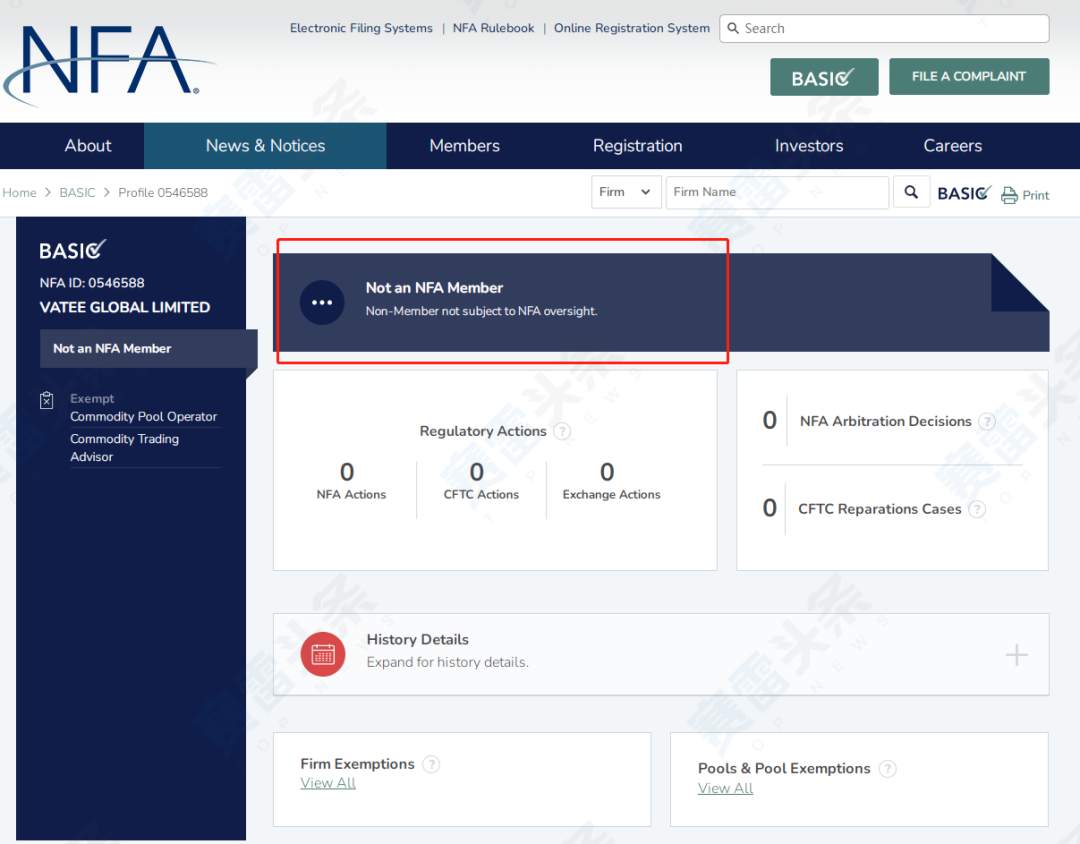Click the red calendar icon in History Details
This screenshot has height=844, width=1080.
click(322, 654)
